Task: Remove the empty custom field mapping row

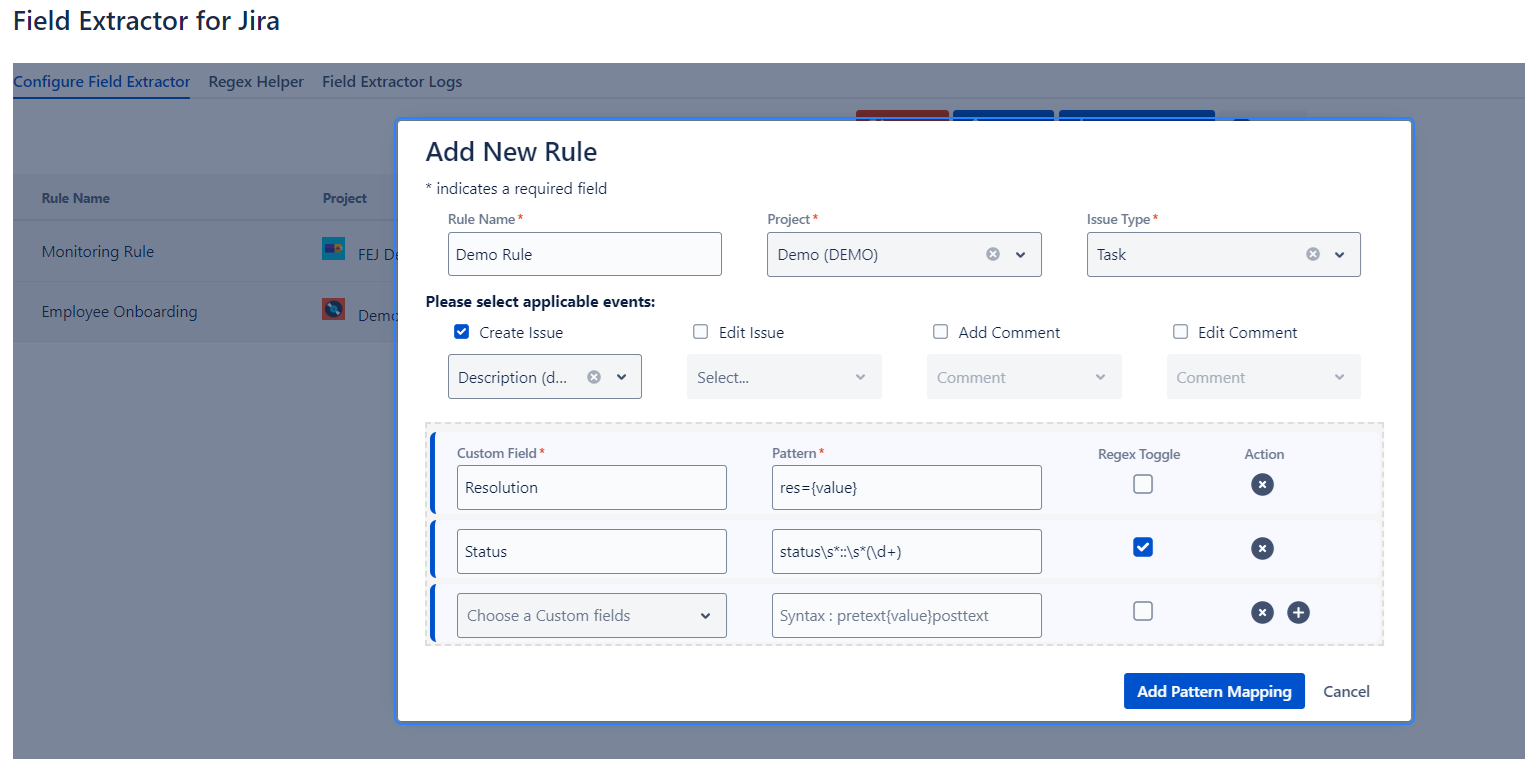Action: click(x=1262, y=613)
